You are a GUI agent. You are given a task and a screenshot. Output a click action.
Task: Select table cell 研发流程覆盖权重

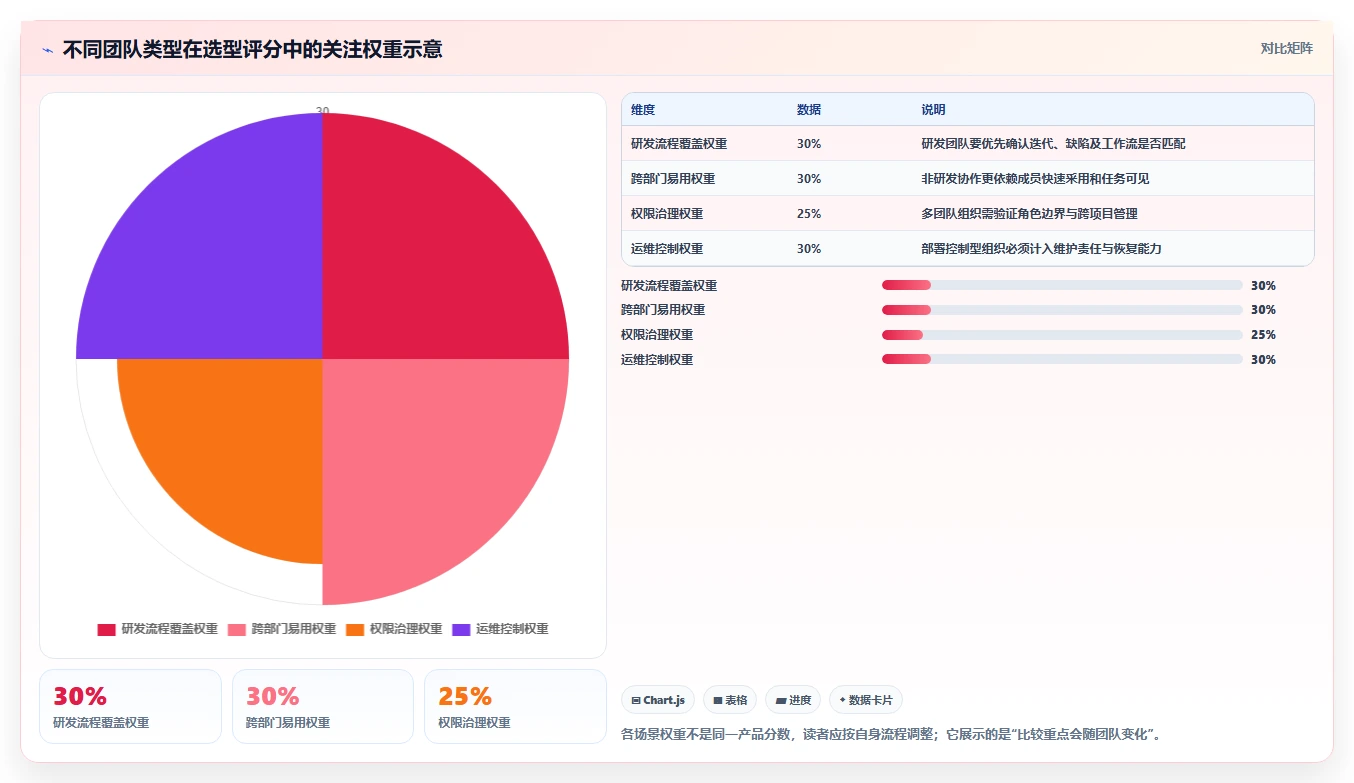[x=679, y=144]
